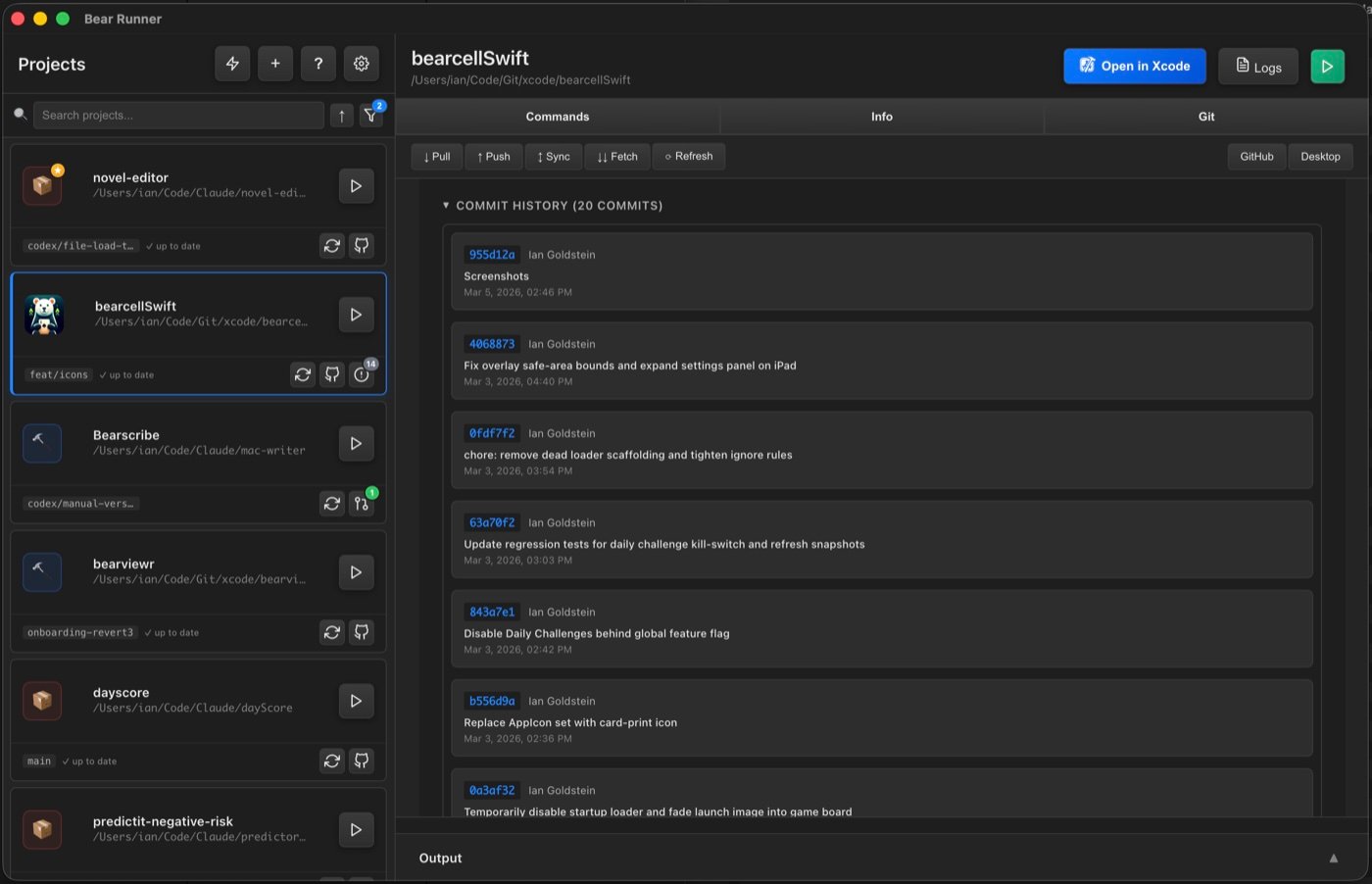Open pull request icon on Bearscribe card
Screen dimensions: 1372x884
click(x=362, y=504)
